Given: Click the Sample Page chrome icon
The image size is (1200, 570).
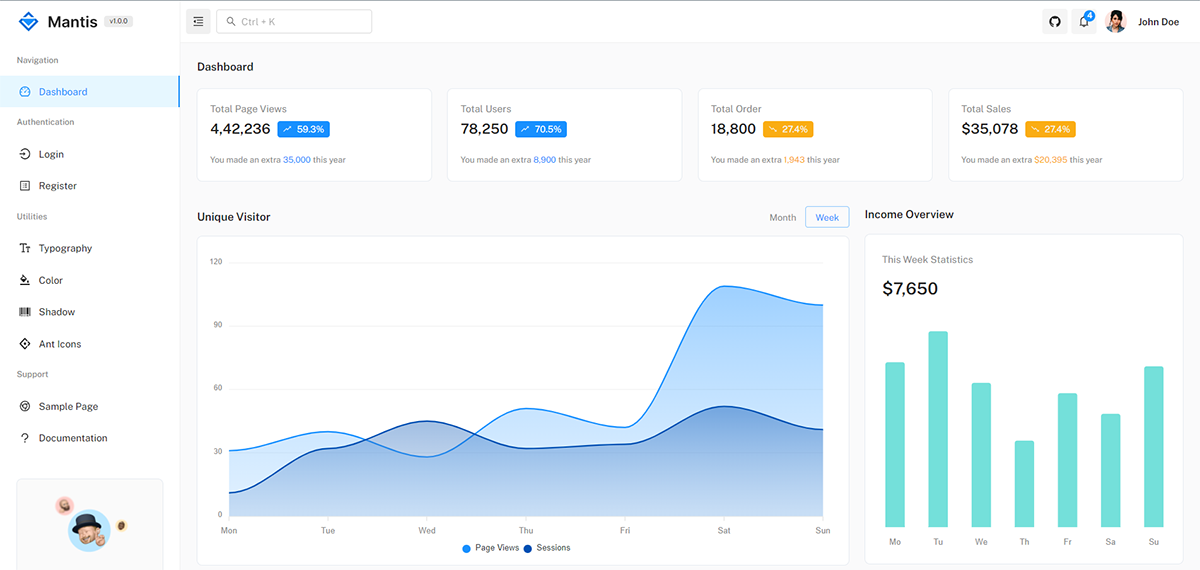Looking at the screenshot, I should coord(25,406).
